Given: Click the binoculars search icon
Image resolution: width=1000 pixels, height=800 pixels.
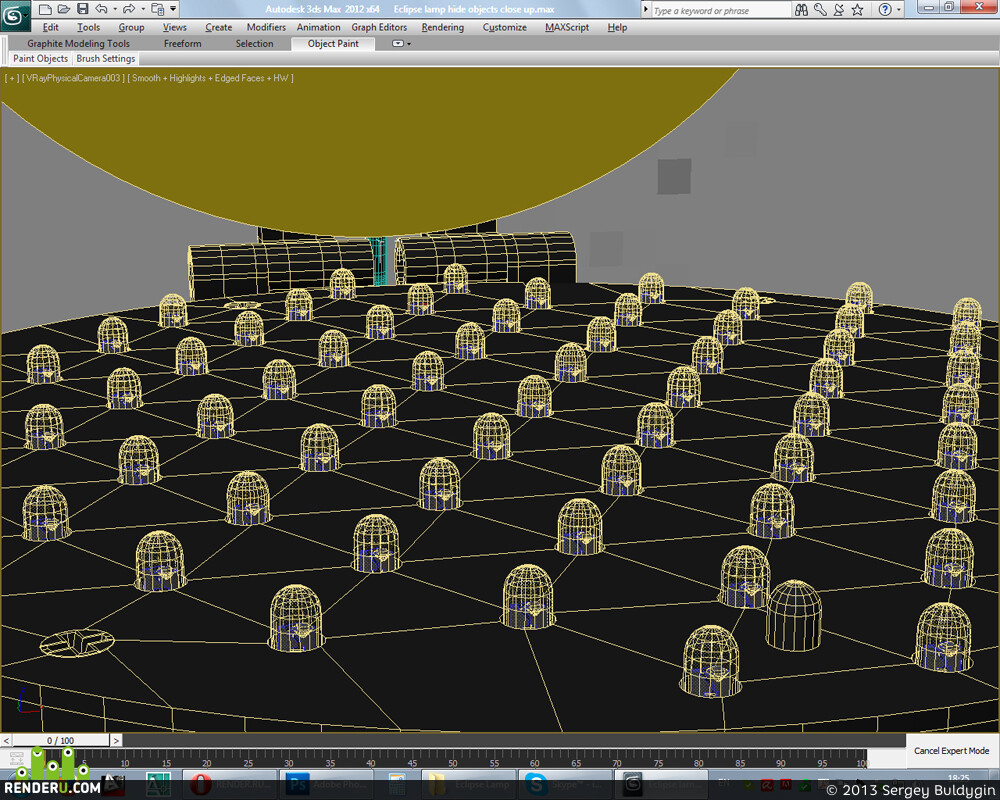Looking at the screenshot, I should [802, 10].
